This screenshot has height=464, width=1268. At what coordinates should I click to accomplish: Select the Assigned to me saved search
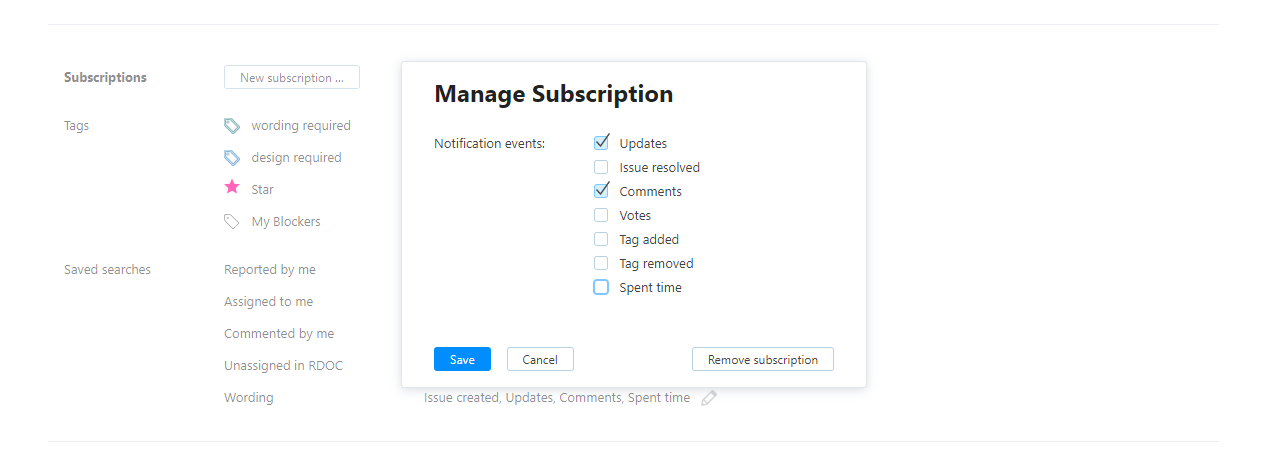[x=268, y=302]
